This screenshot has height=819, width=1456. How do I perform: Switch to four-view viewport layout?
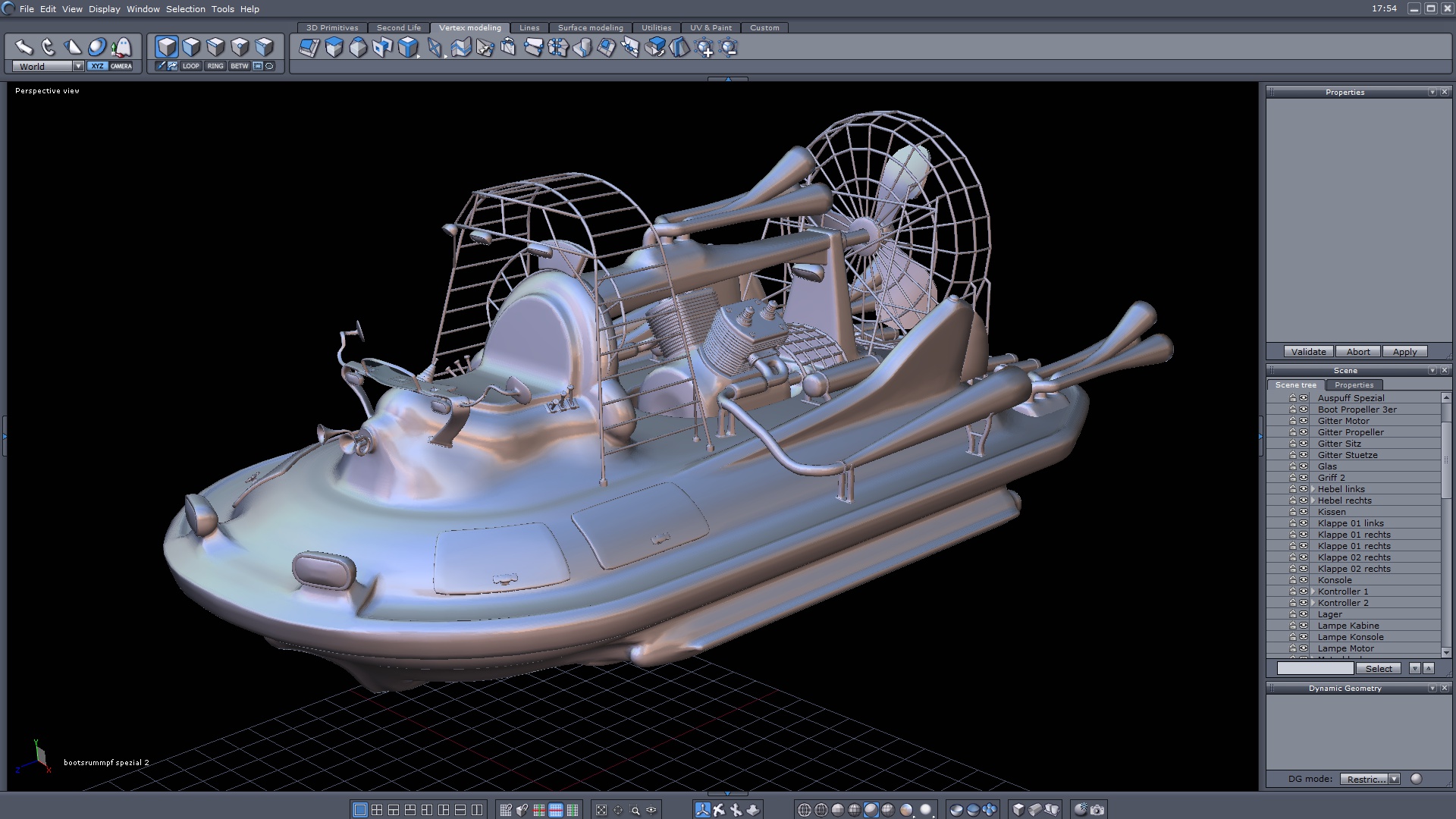pos(377,810)
